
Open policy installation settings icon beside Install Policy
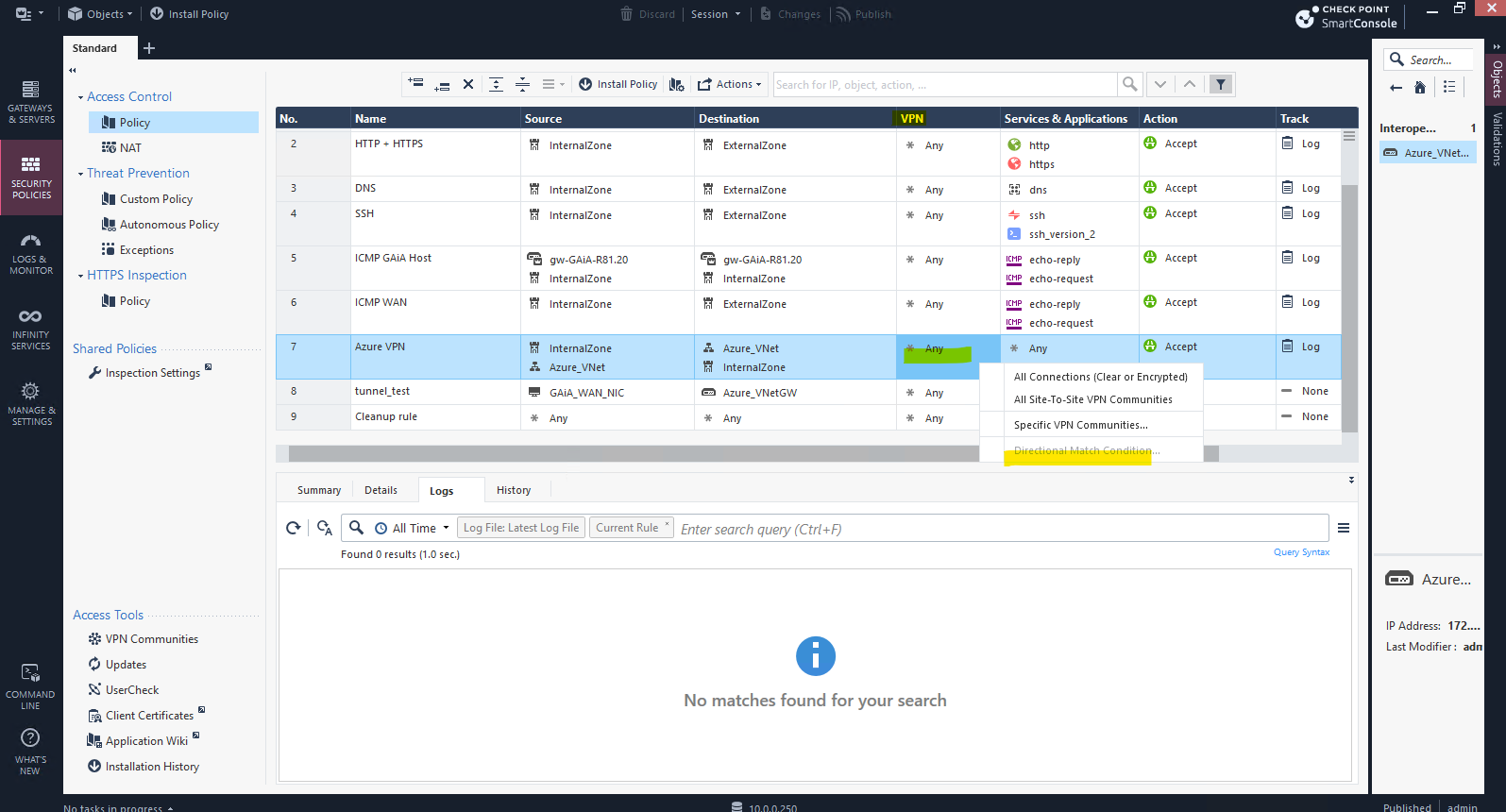coord(676,84)
